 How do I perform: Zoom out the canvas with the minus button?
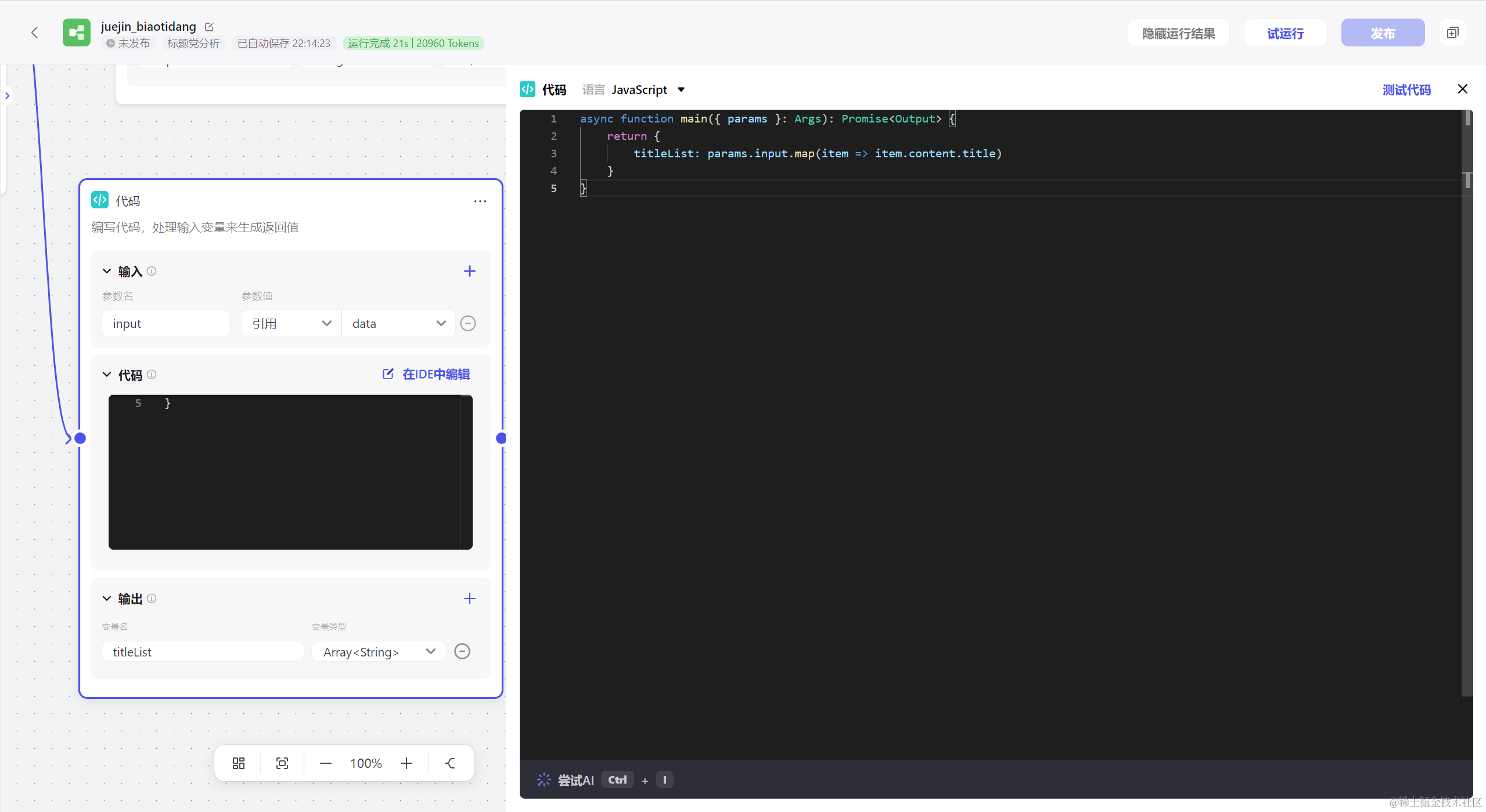[x=326, y=763]
